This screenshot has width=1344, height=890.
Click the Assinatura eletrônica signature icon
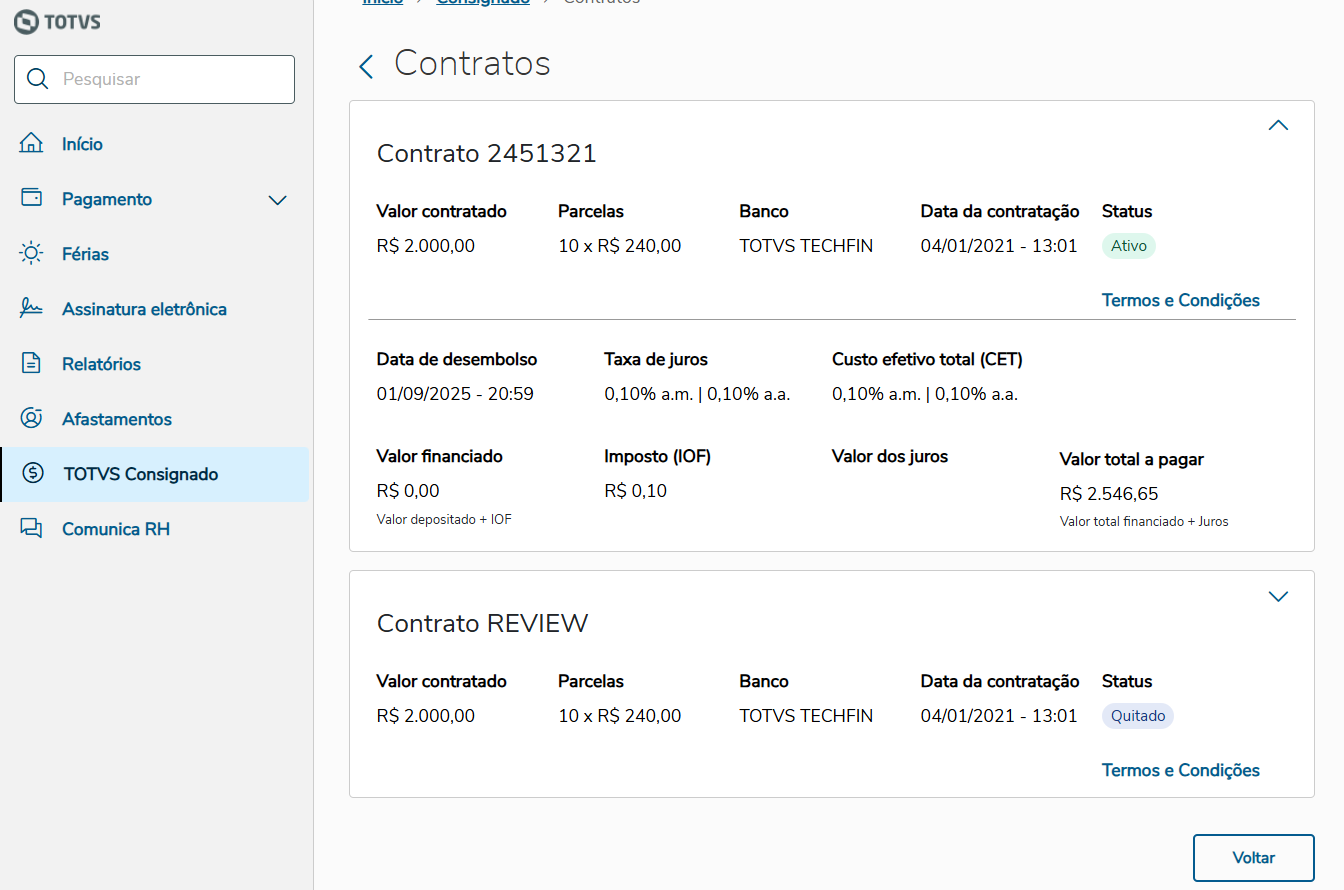[x=32, y=309]
